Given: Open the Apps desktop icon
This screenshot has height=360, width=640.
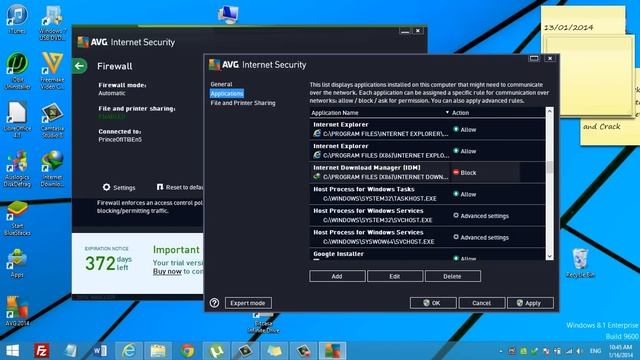Looking at the screenshot, I should pos(17,263).
